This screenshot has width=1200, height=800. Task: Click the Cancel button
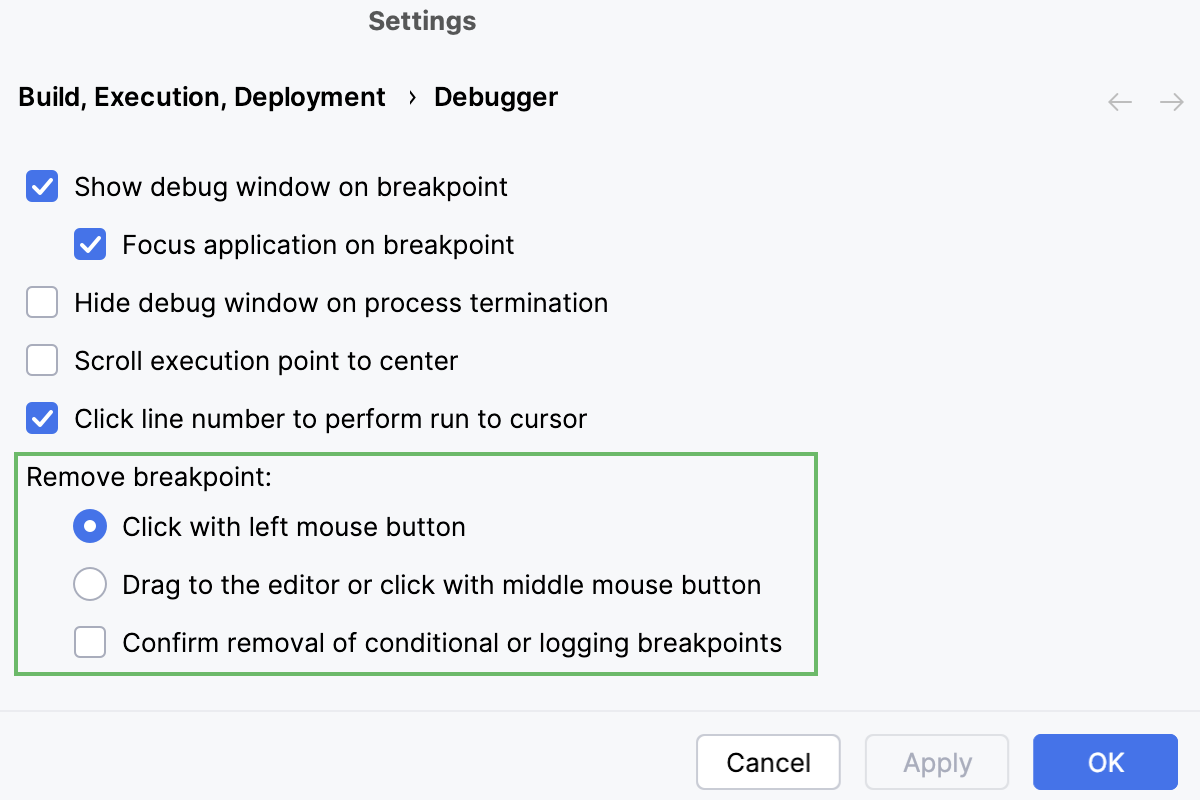click(768, 762)
